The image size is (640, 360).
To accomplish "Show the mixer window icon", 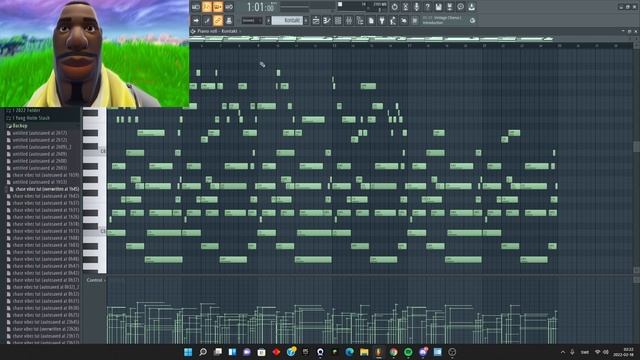I will [349, 20].
